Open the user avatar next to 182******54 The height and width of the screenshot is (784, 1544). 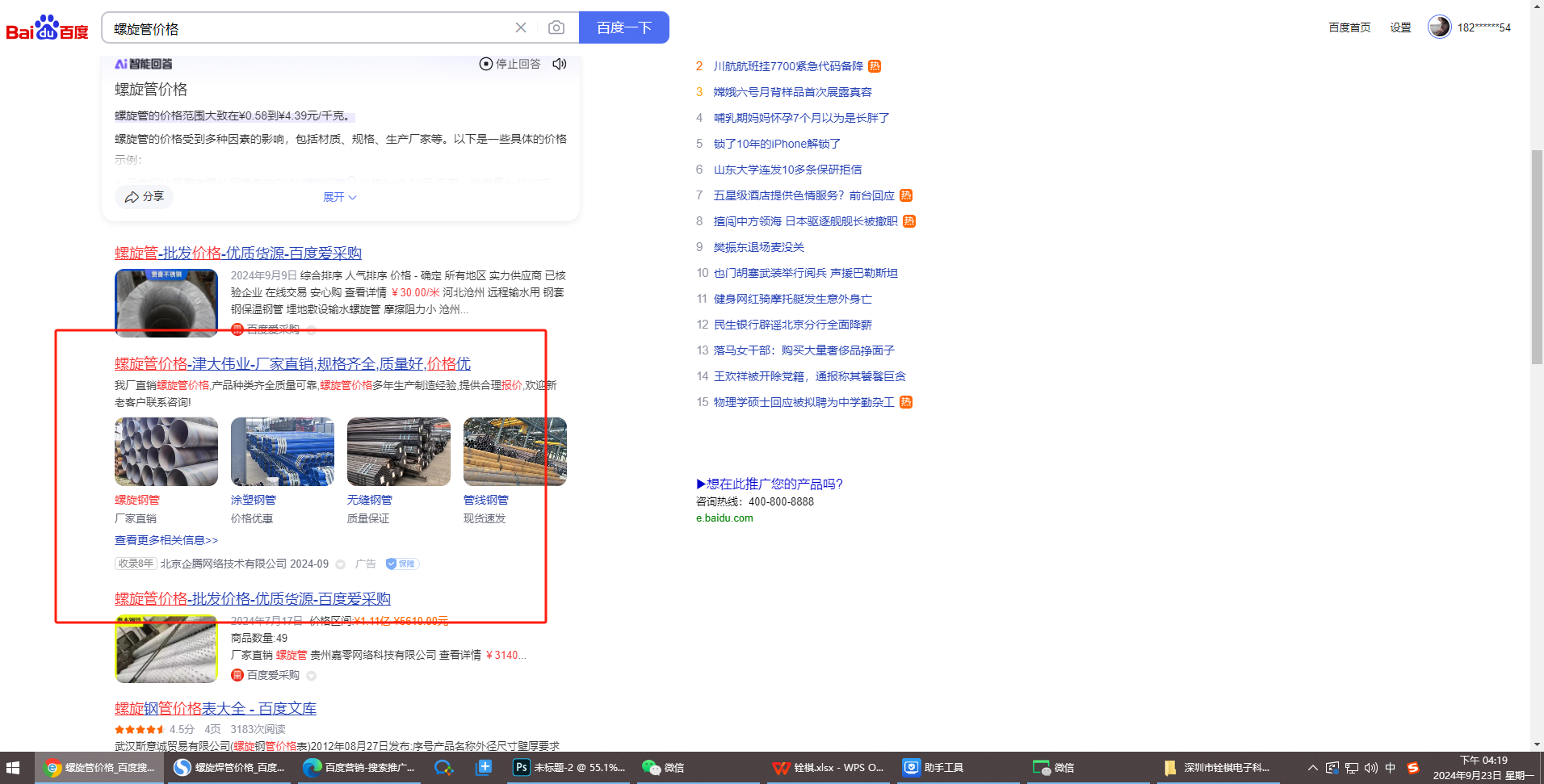click(x=1439, y=27)
